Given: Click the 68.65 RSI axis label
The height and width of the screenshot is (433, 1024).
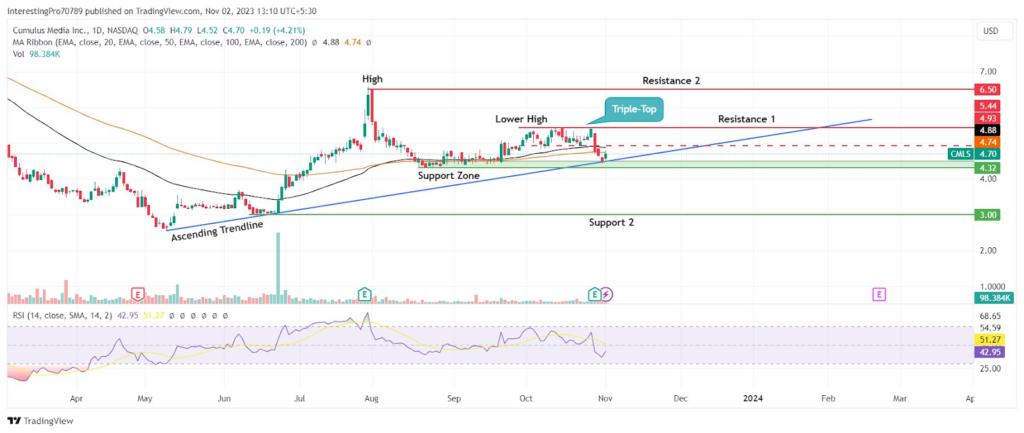Looking at the screenshot, I should click(x=989, y=316).
